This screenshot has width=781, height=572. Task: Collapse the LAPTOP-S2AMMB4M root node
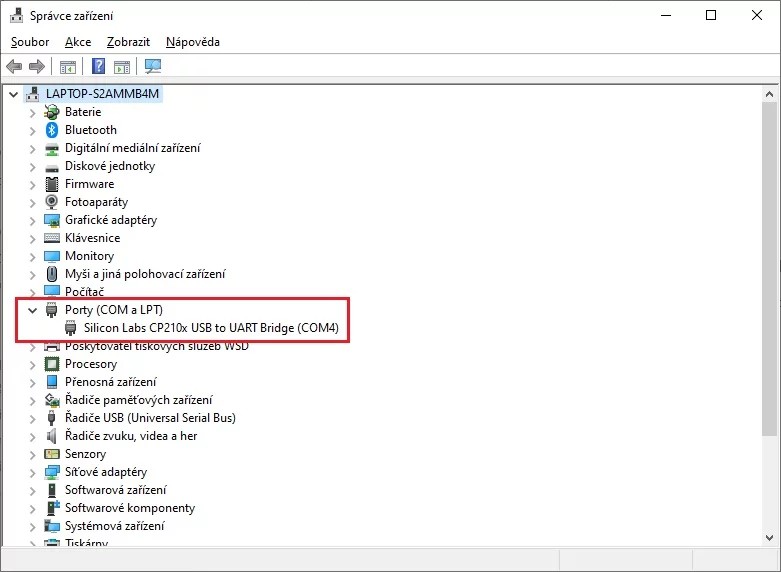point(13,94)
